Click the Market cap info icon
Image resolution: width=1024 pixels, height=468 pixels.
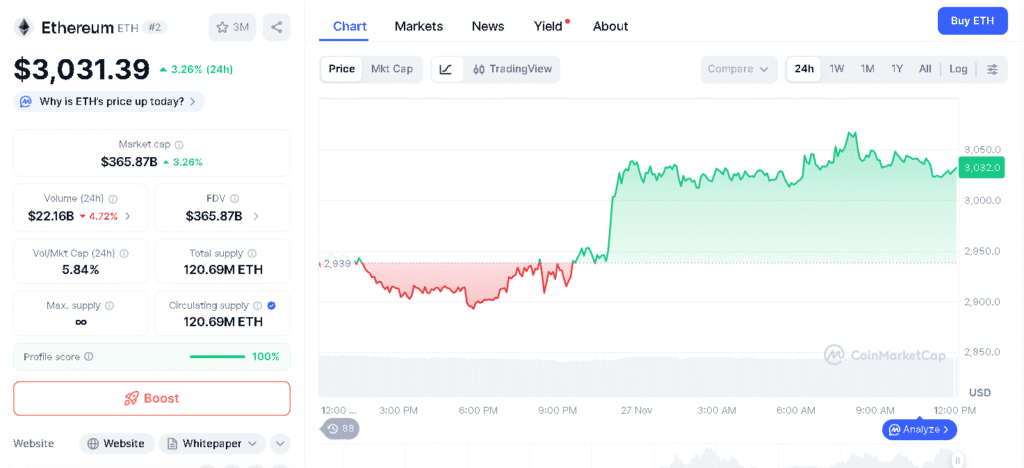pyautogui.click(x=179, y=144)
